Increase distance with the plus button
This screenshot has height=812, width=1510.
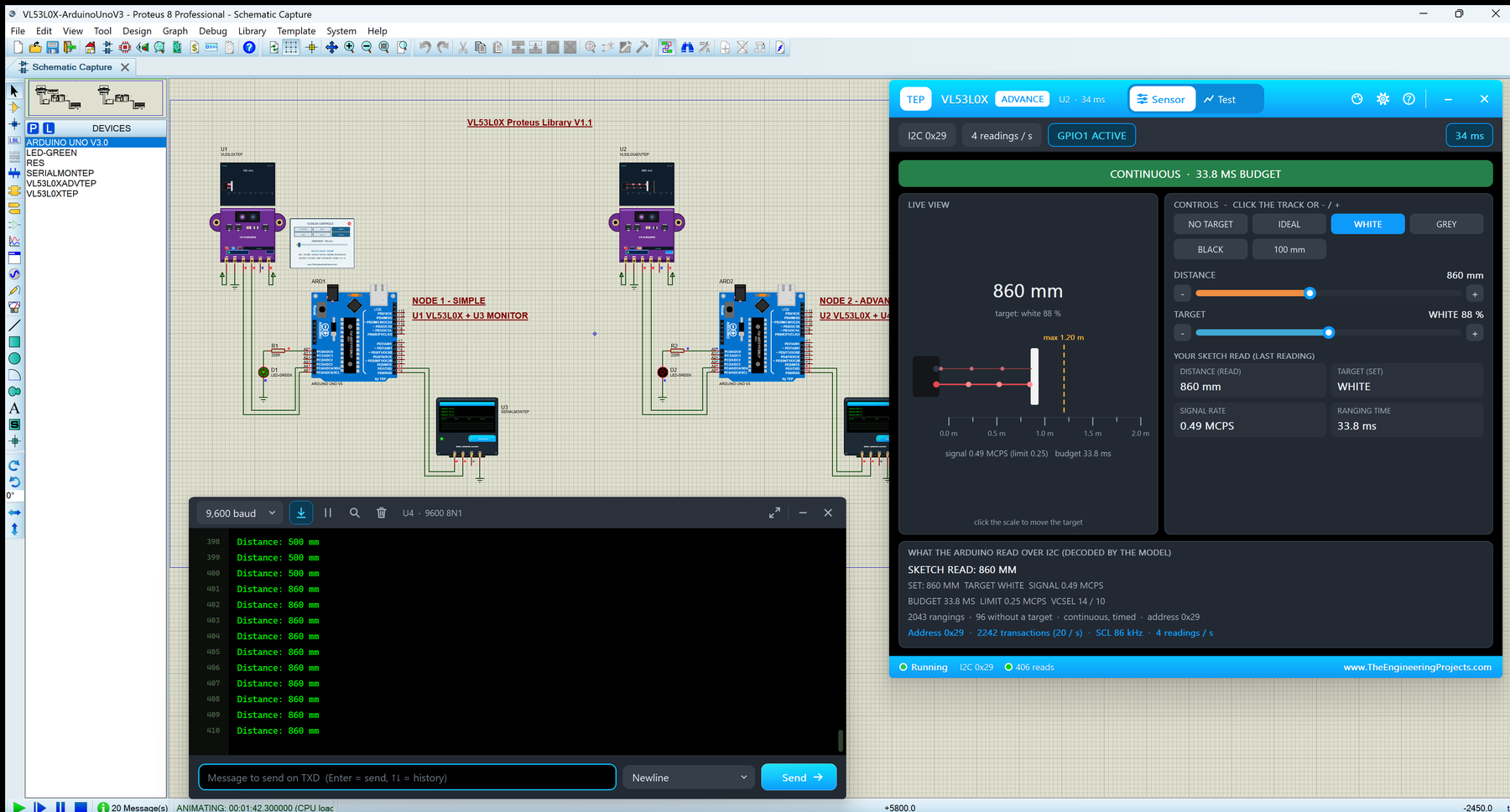click(x=1475, y=294)
